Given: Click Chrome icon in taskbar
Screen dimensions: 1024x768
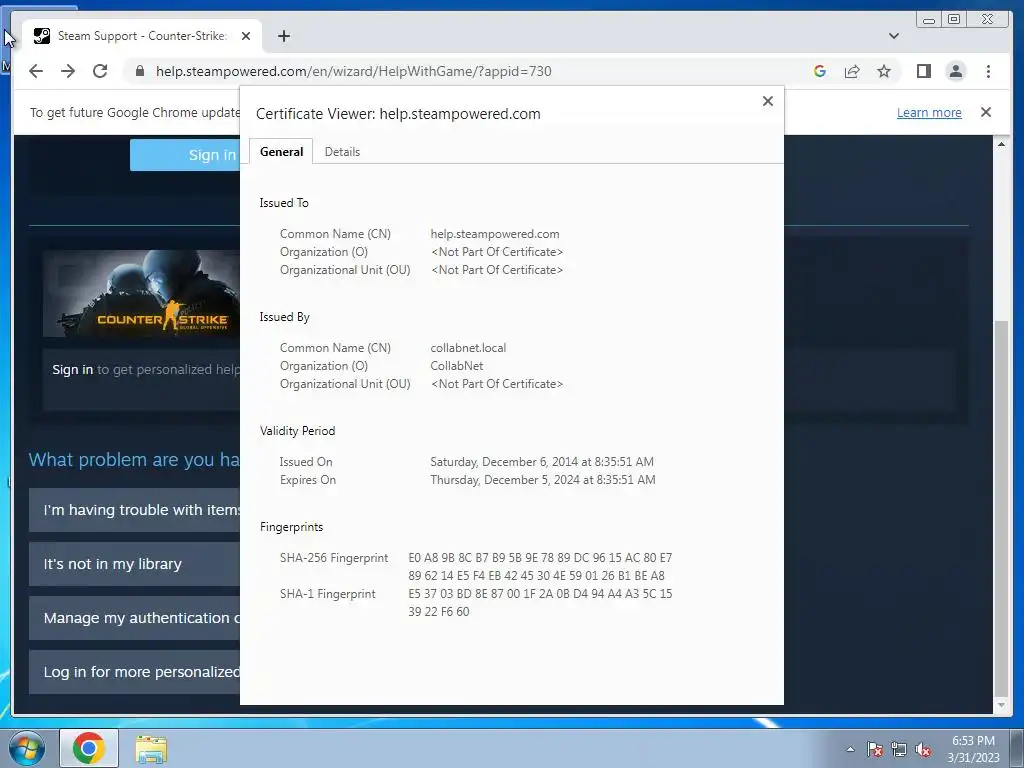Looking at the screenshot, I should pyautogui.click(x=89, y=748).
